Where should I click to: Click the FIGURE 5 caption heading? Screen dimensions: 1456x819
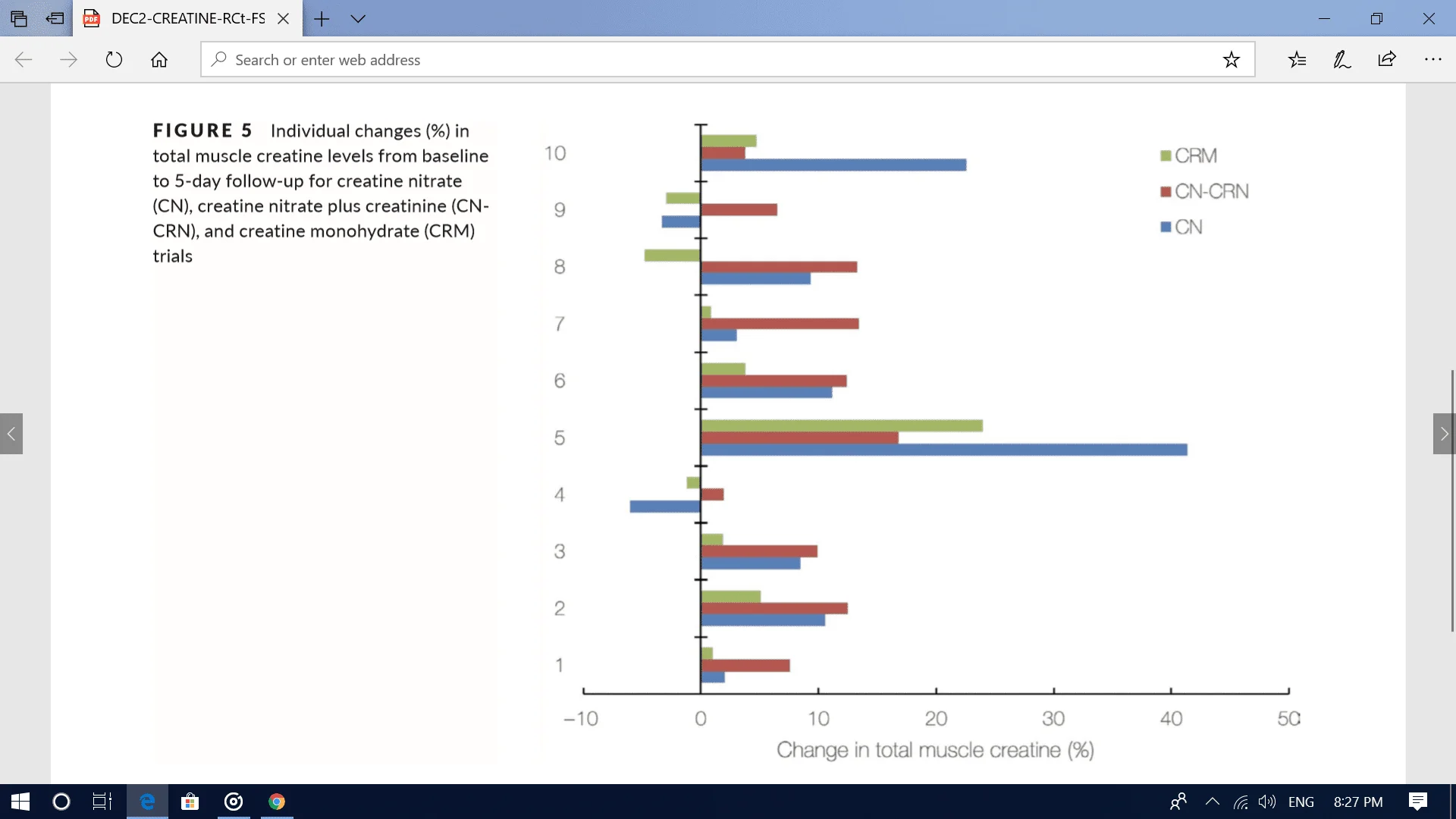pos(202,130)
